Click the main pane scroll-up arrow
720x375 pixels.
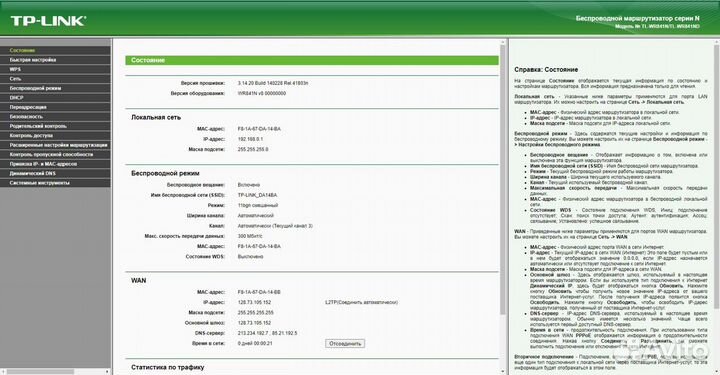tap(503, 42)
